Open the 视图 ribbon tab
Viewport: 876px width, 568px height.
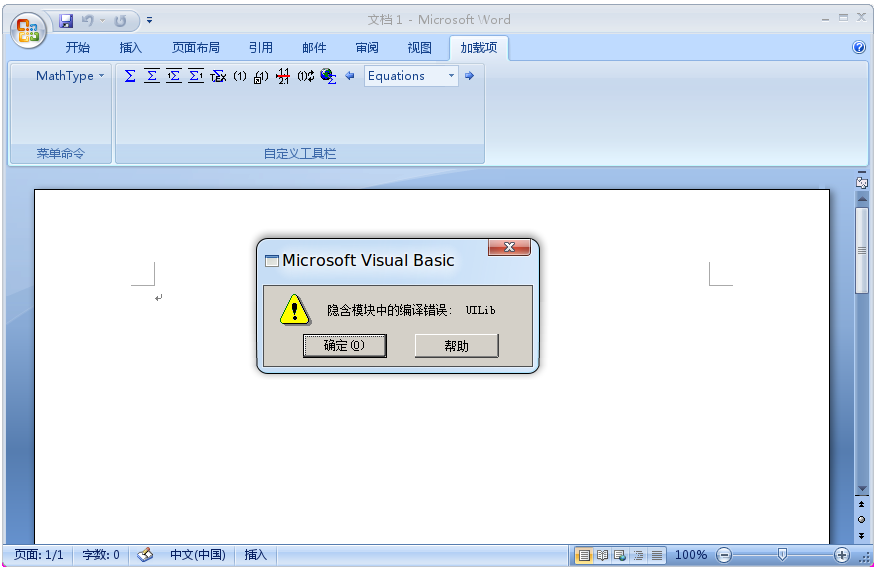(x=420, y=47)
